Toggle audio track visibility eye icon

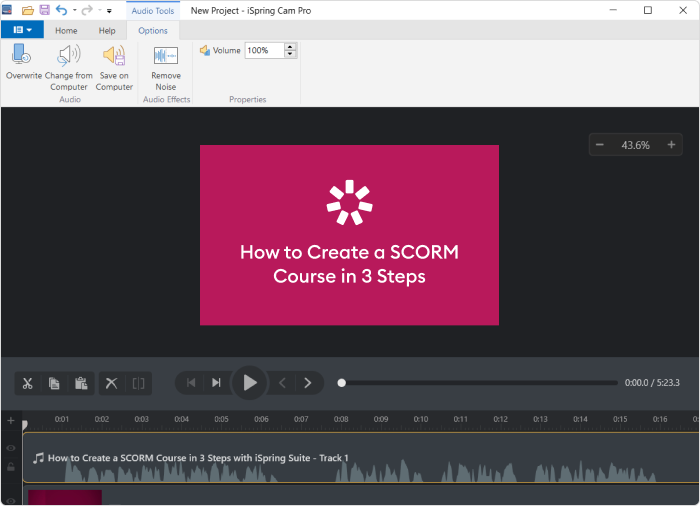[11, 448]
